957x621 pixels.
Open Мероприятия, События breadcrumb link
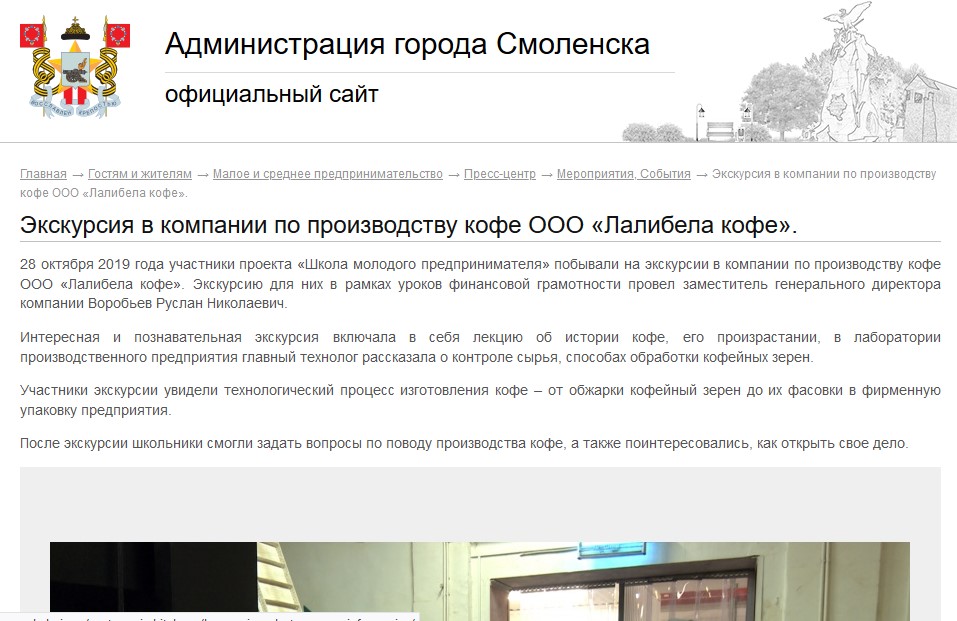click(x=624, y=174)
